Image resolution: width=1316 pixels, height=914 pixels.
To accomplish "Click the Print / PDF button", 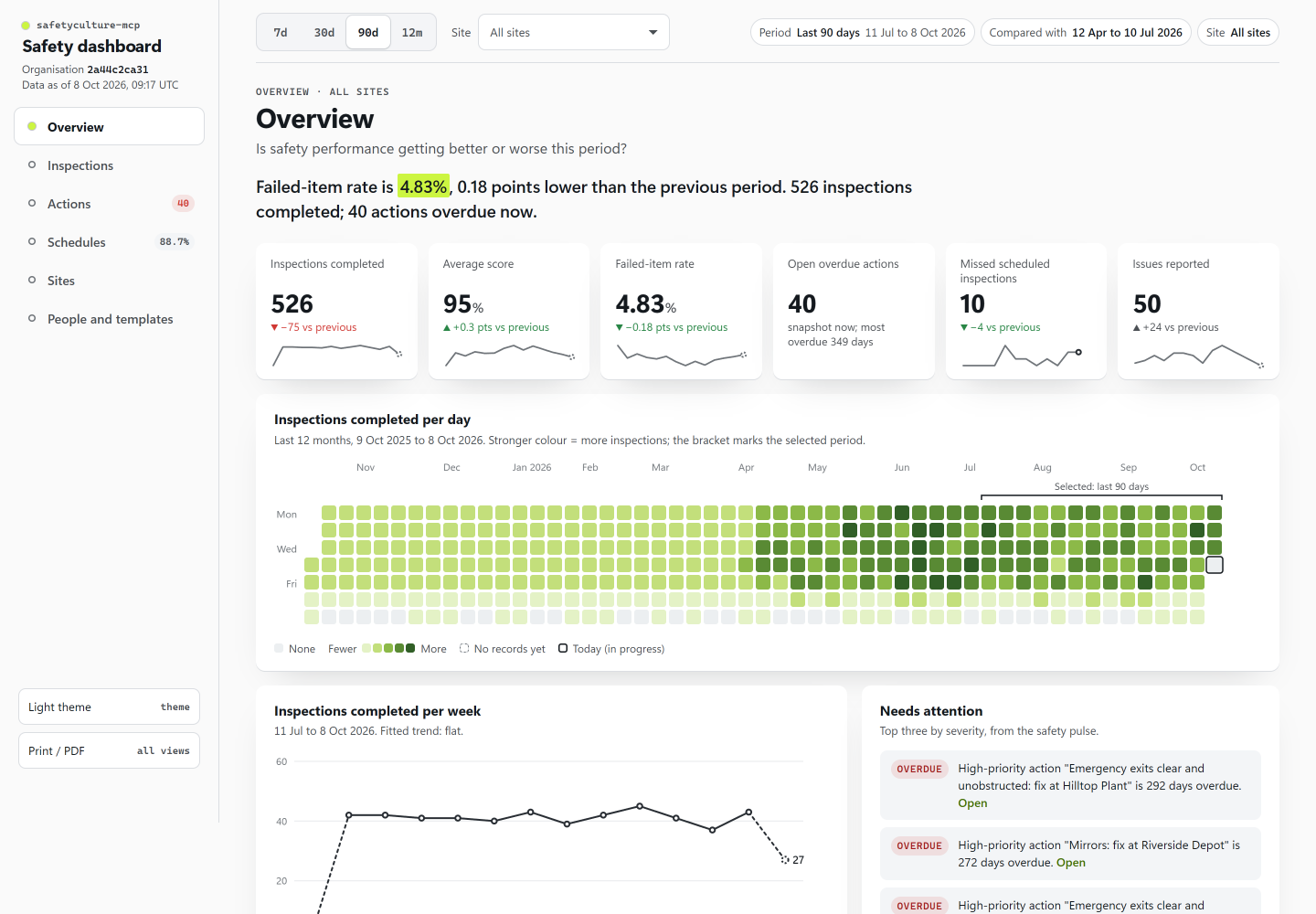I will point(109,750).
